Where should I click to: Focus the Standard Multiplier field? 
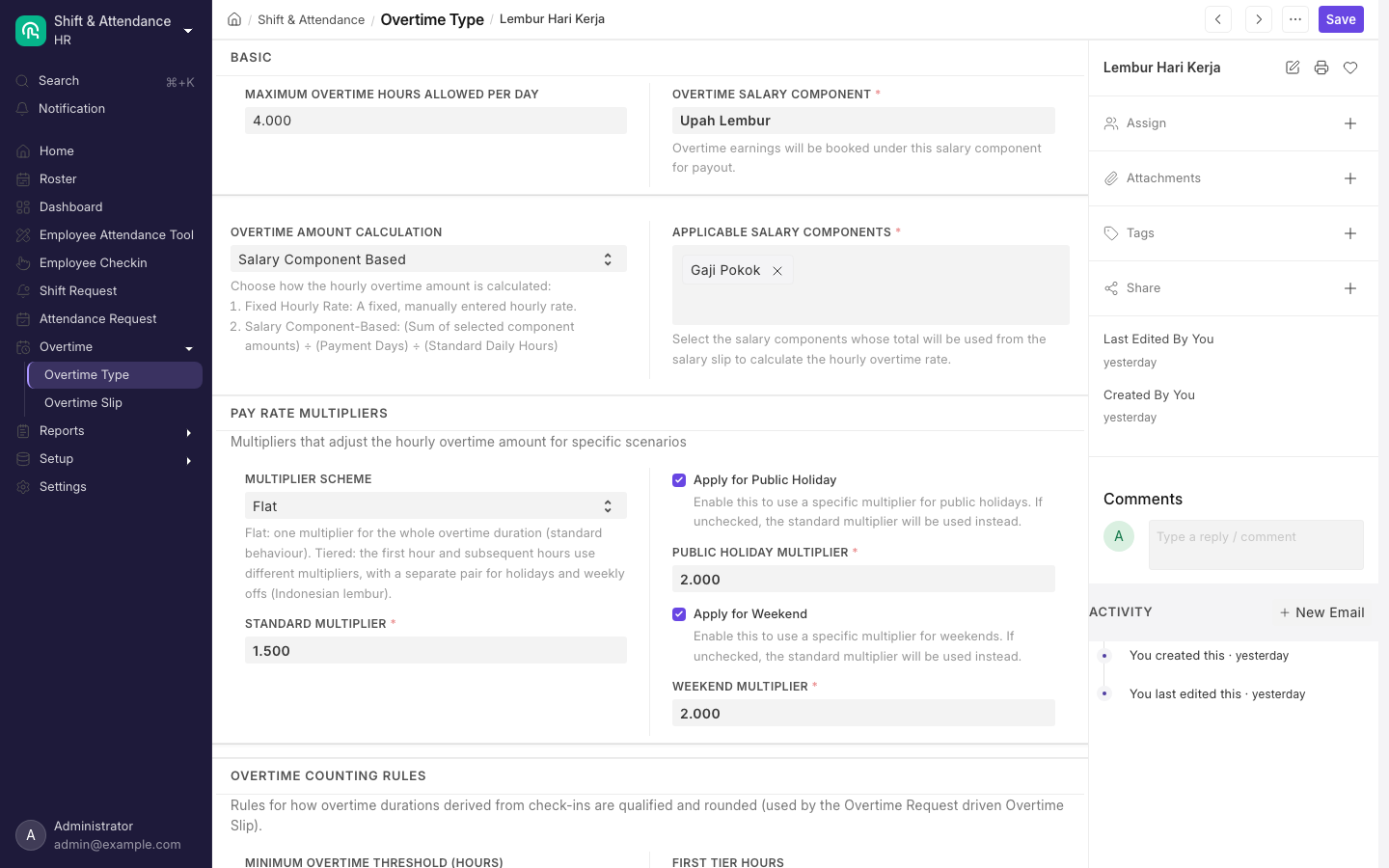(x=436, y=651)
